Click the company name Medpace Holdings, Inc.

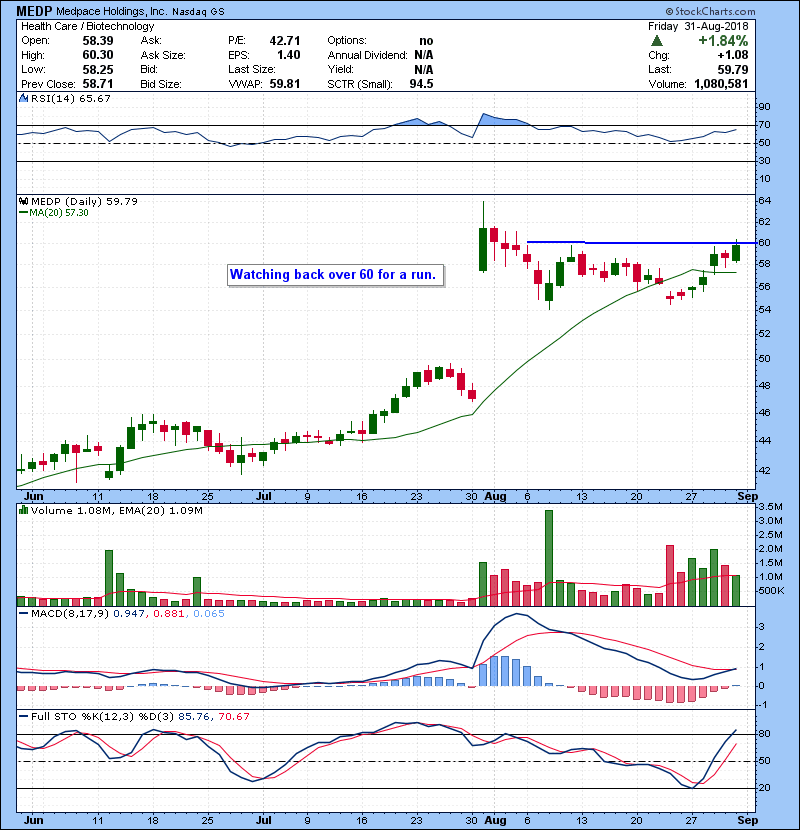pos(111,11)
